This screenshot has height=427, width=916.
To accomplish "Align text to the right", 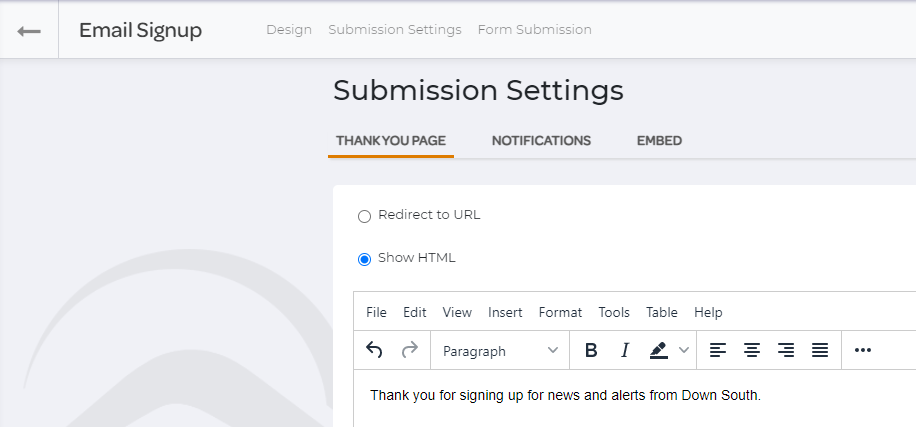I will coord(786,350).
